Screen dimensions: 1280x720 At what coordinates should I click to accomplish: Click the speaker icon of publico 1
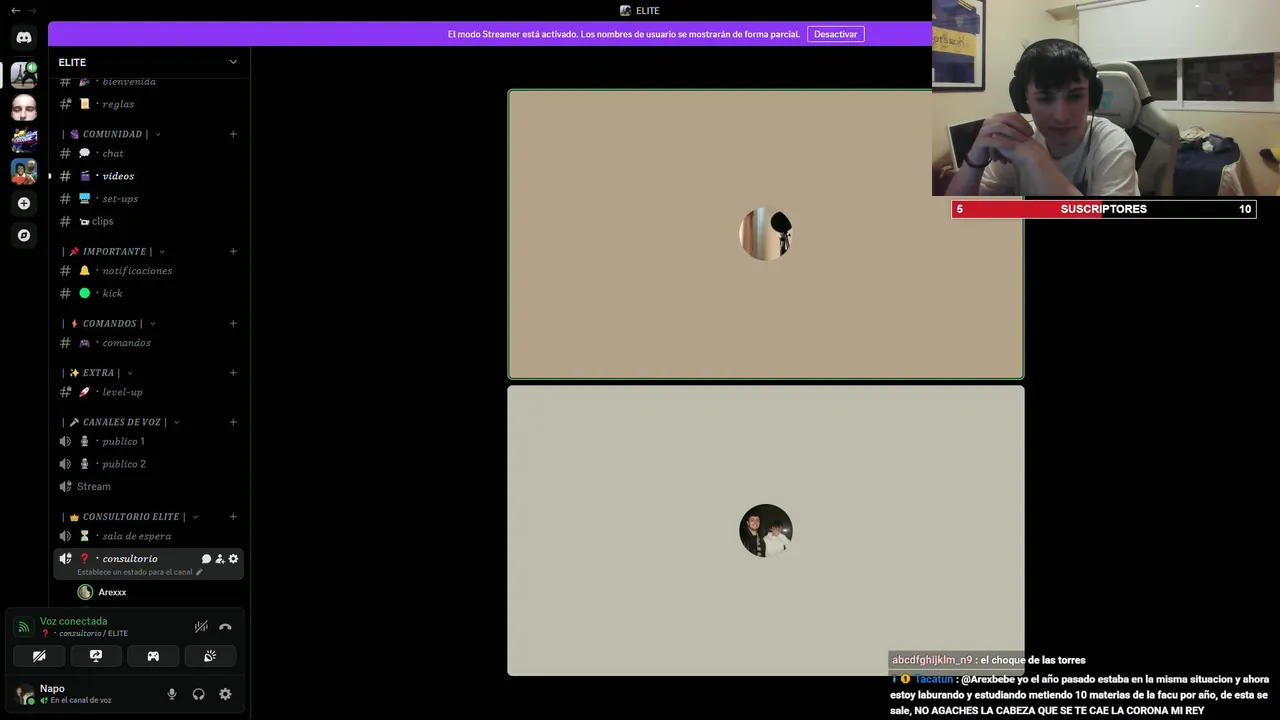(x=65, y=441)
